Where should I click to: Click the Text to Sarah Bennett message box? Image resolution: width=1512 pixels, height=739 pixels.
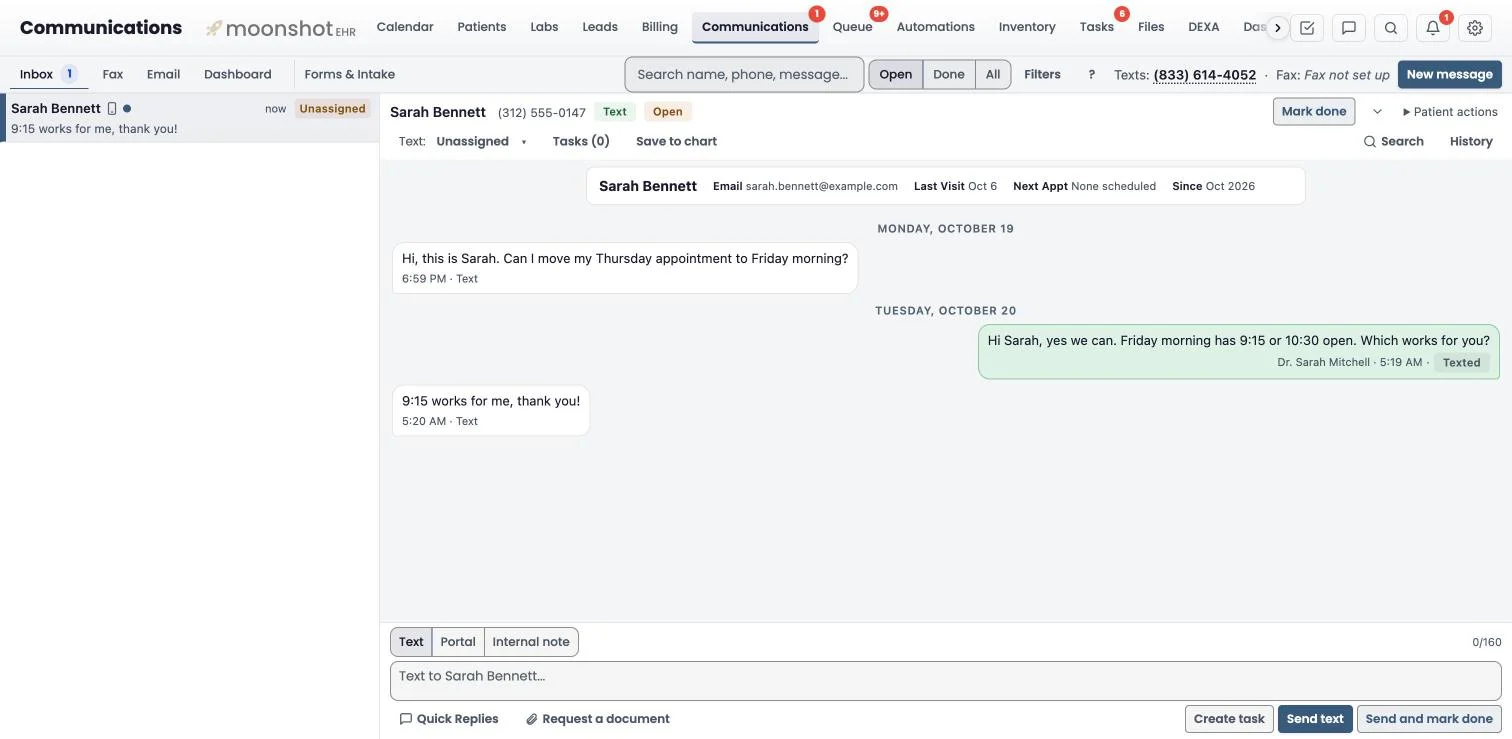point(946,681)
